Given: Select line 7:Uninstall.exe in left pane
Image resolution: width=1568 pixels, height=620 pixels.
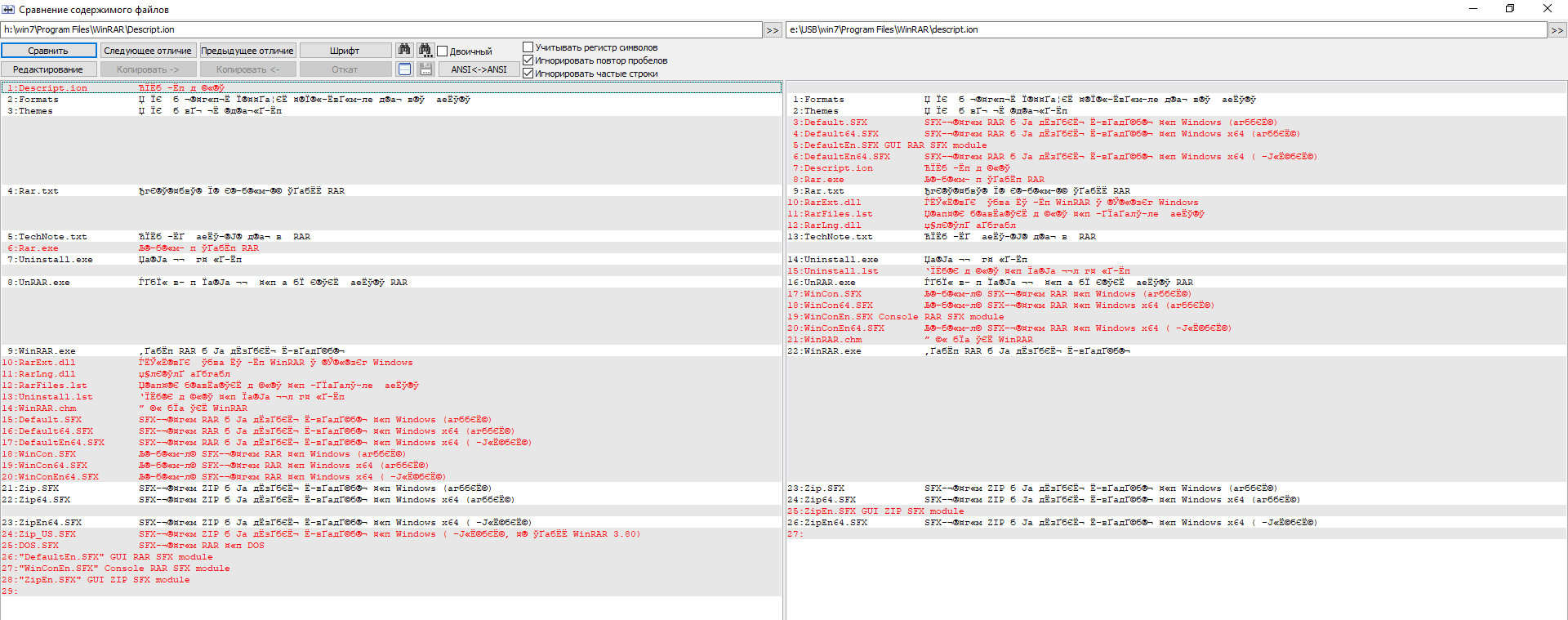Looking at the screenshot, I should [x=391, y=260].
